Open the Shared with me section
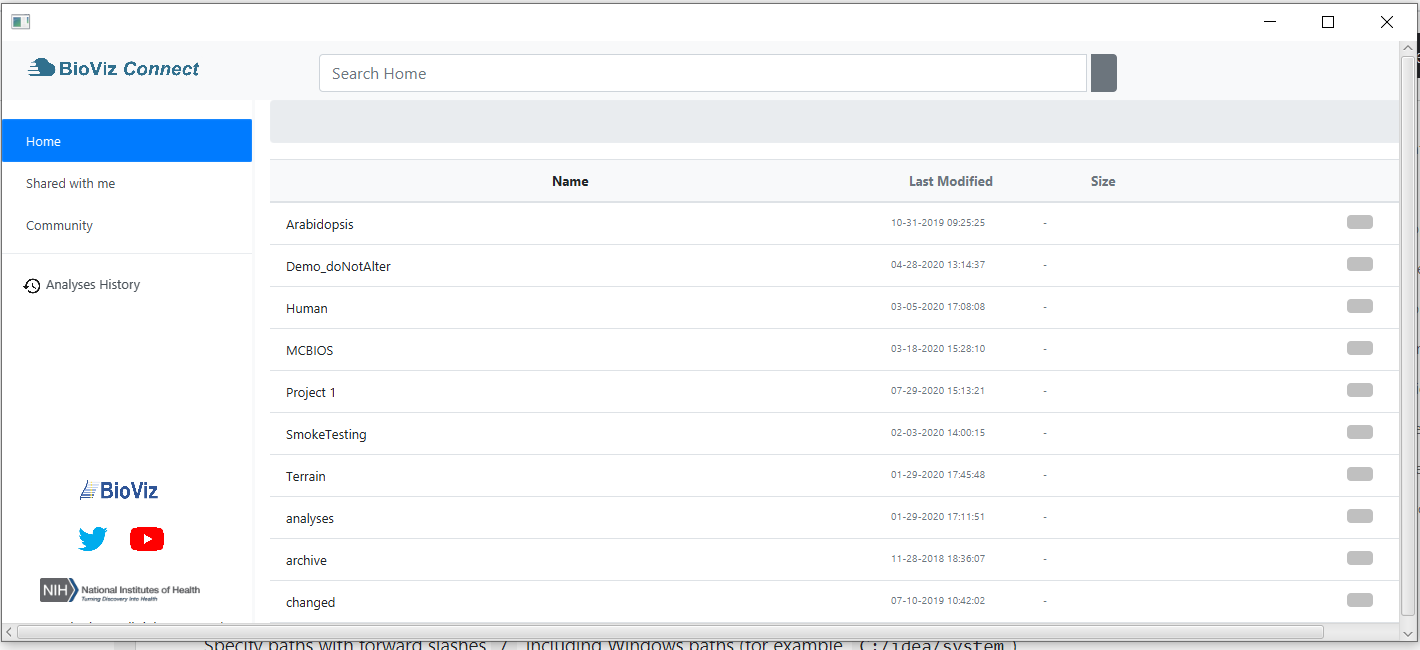This screenshot has height=650, width=1420. pos(70,184)
